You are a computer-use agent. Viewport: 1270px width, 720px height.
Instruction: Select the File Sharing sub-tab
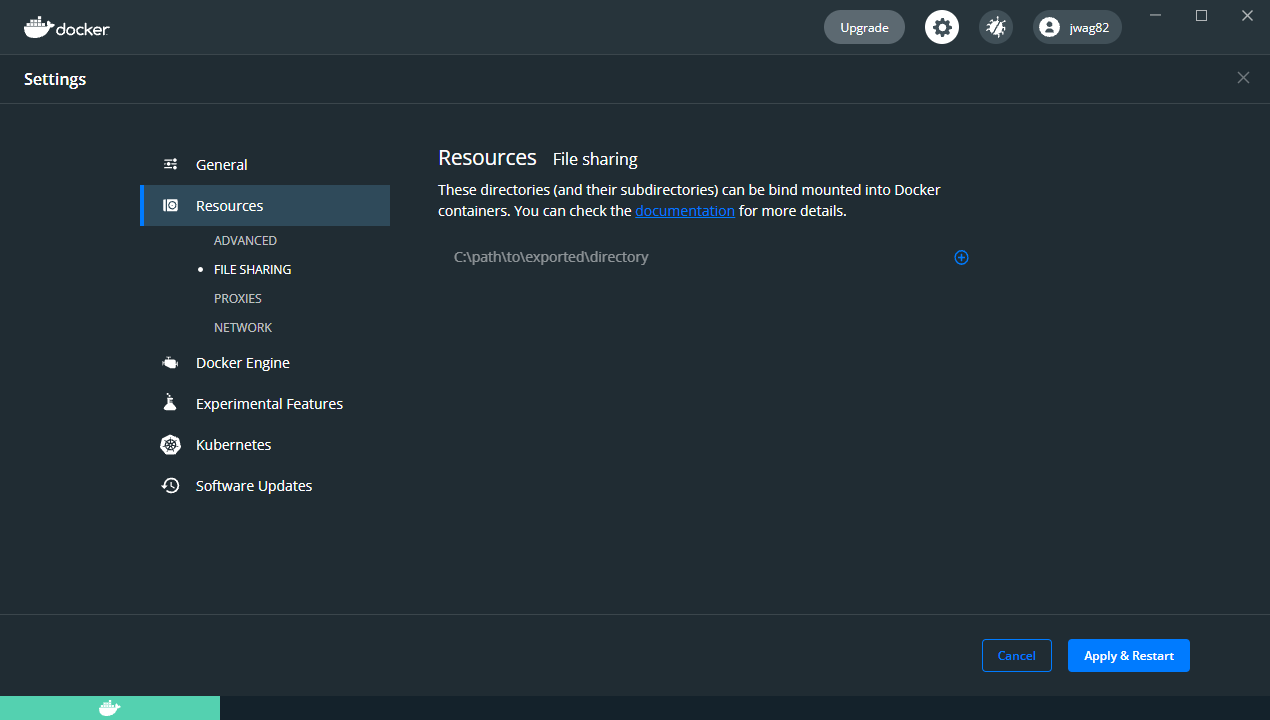pyautogui.click(x=253, y=270)
